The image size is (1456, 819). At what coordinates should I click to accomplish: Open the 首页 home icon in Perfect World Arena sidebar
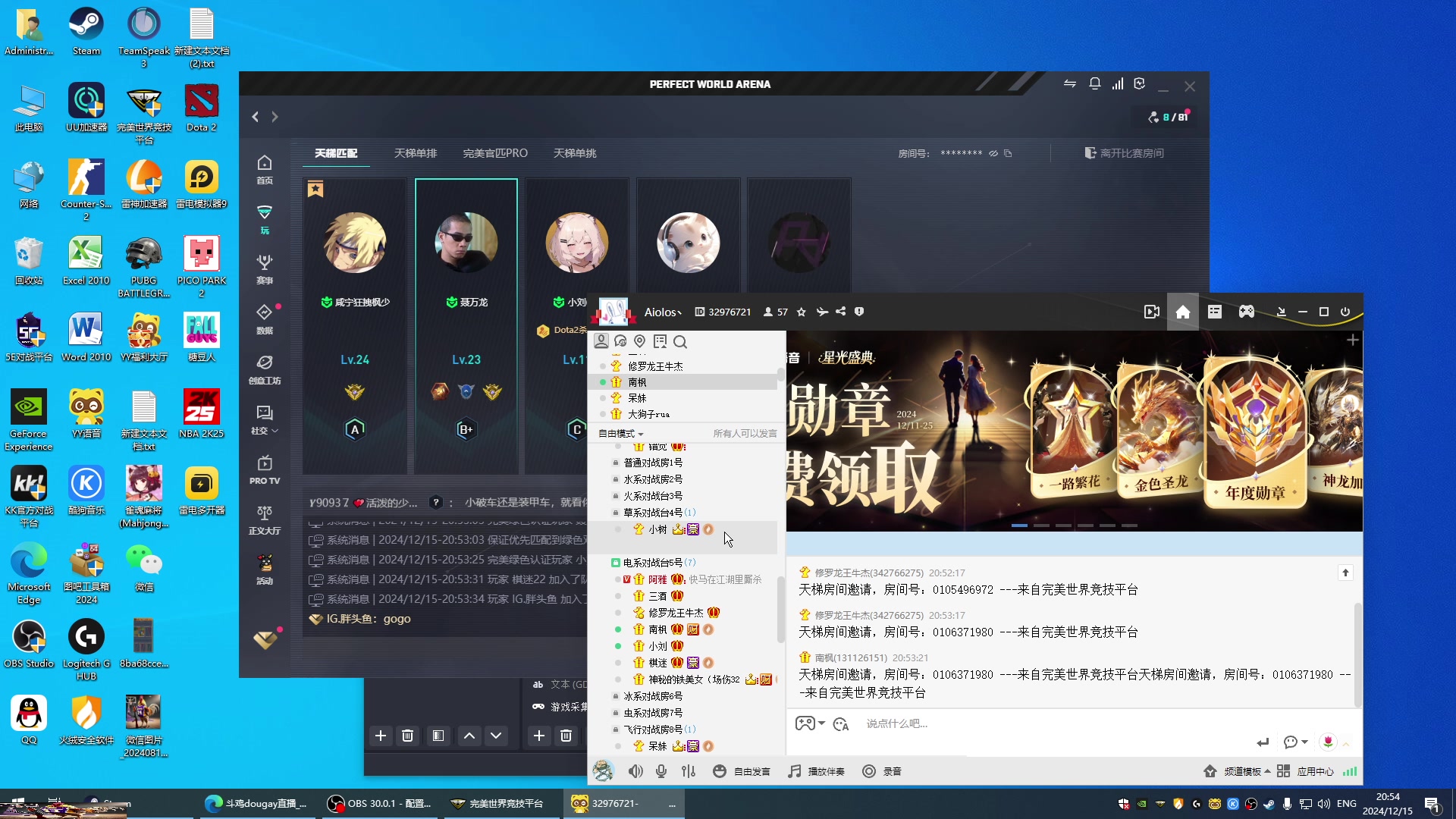(x=264, y=169)
